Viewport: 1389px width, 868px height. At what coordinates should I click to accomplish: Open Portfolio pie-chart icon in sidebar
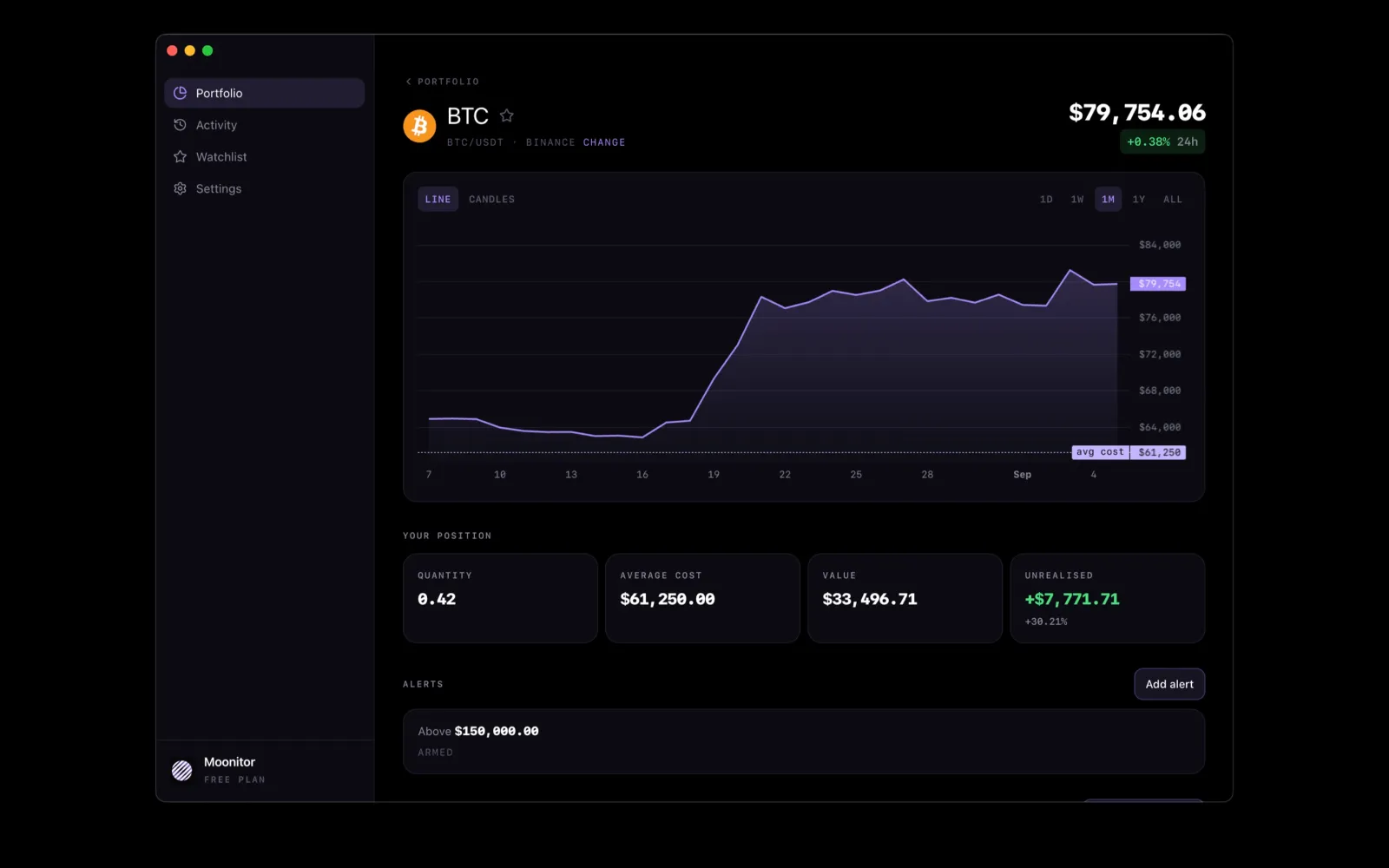pyautogui.click(x=181, y=93)
